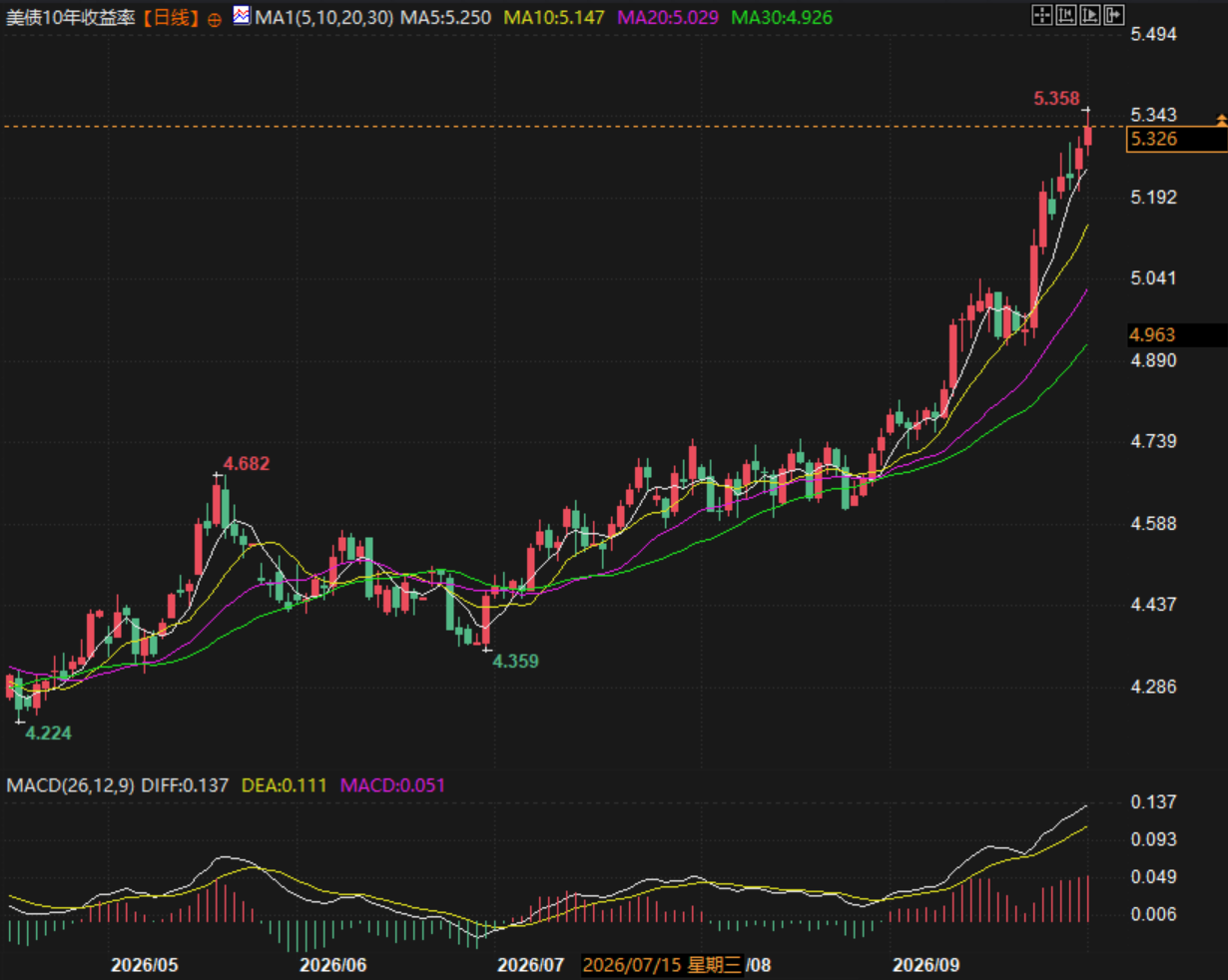Click the 5.494 price axis value

(1153, 34)
